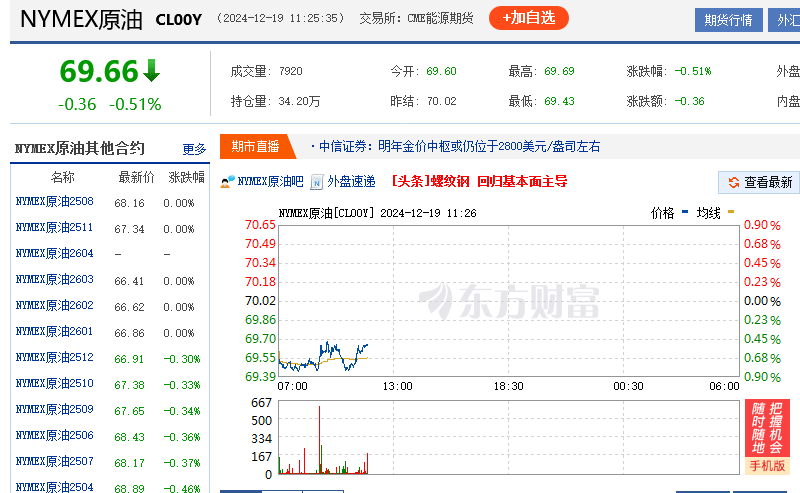This screenshot has height=493, width=800.
Task: Open the NYMEX原油2603 contract
Action: coord(55,280)
